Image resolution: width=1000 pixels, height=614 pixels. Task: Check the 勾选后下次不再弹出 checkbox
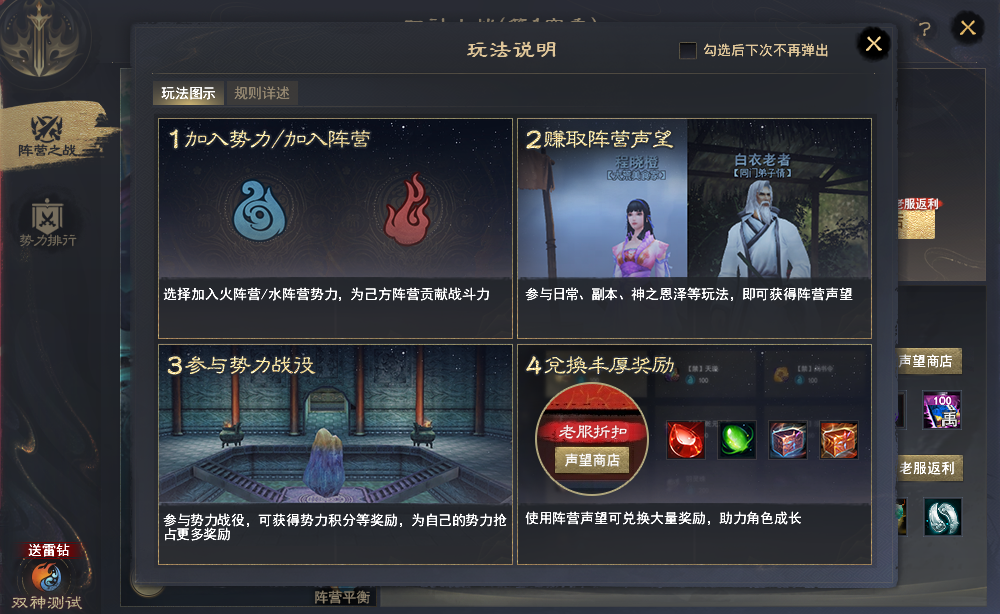pyautogui.click(x=688, y=50)
